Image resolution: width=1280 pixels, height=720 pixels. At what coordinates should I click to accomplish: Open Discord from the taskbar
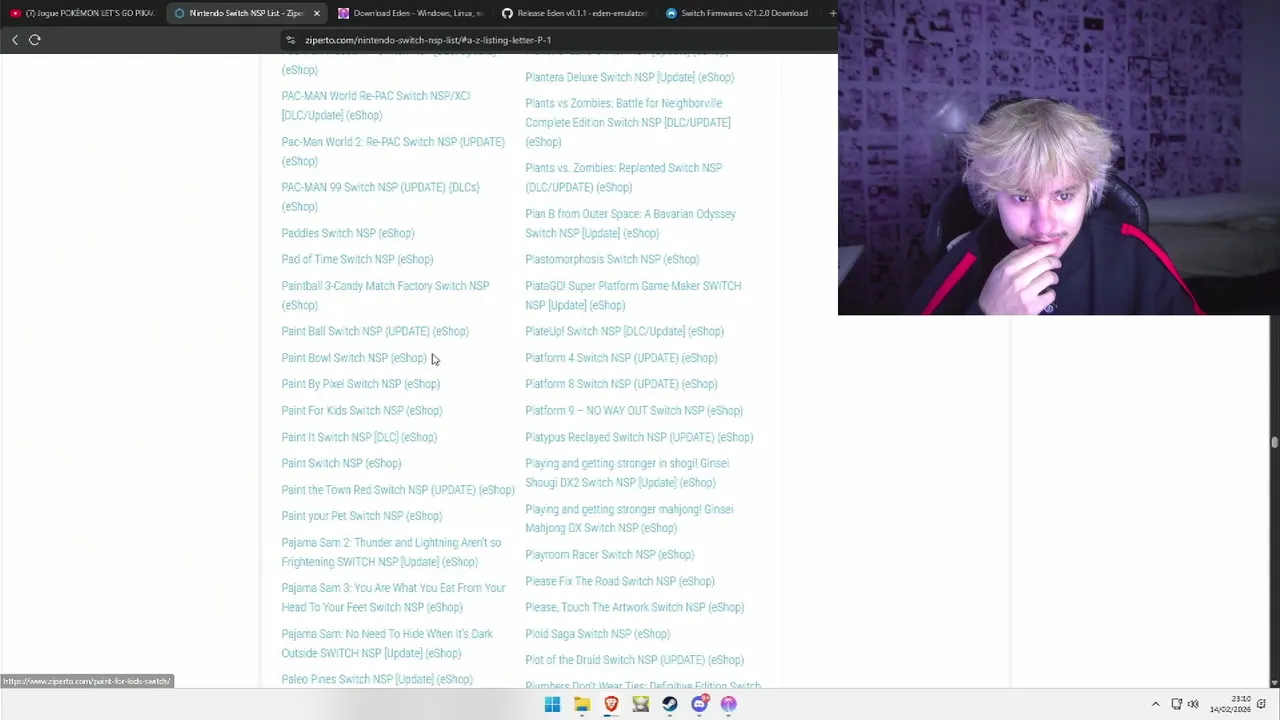(x=700, y=704)
